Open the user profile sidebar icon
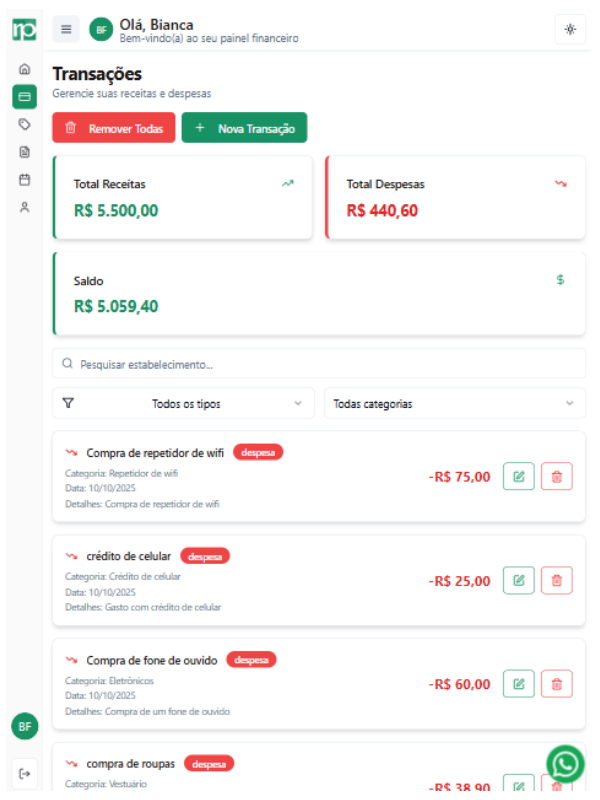 (x=25, y=207)
